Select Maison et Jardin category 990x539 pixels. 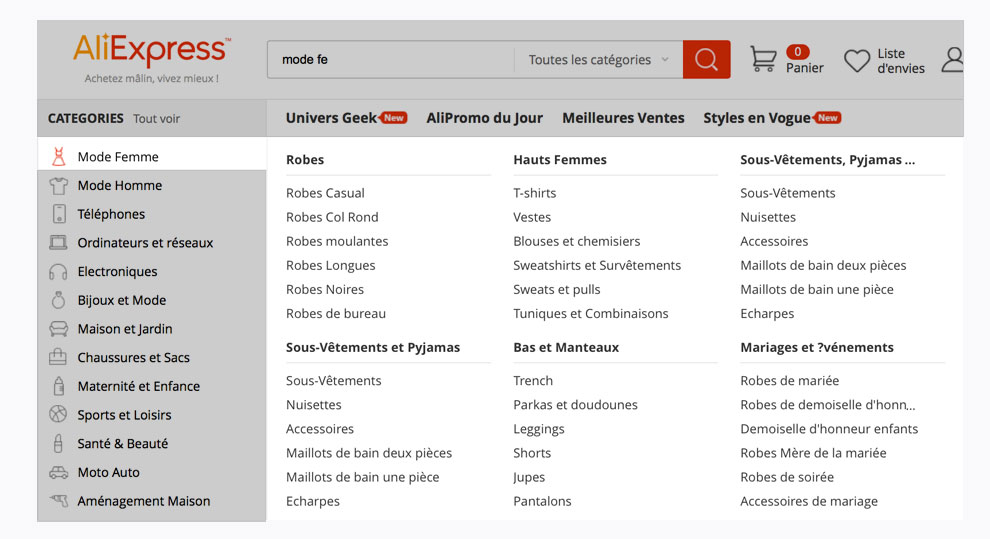click(125, 329)
